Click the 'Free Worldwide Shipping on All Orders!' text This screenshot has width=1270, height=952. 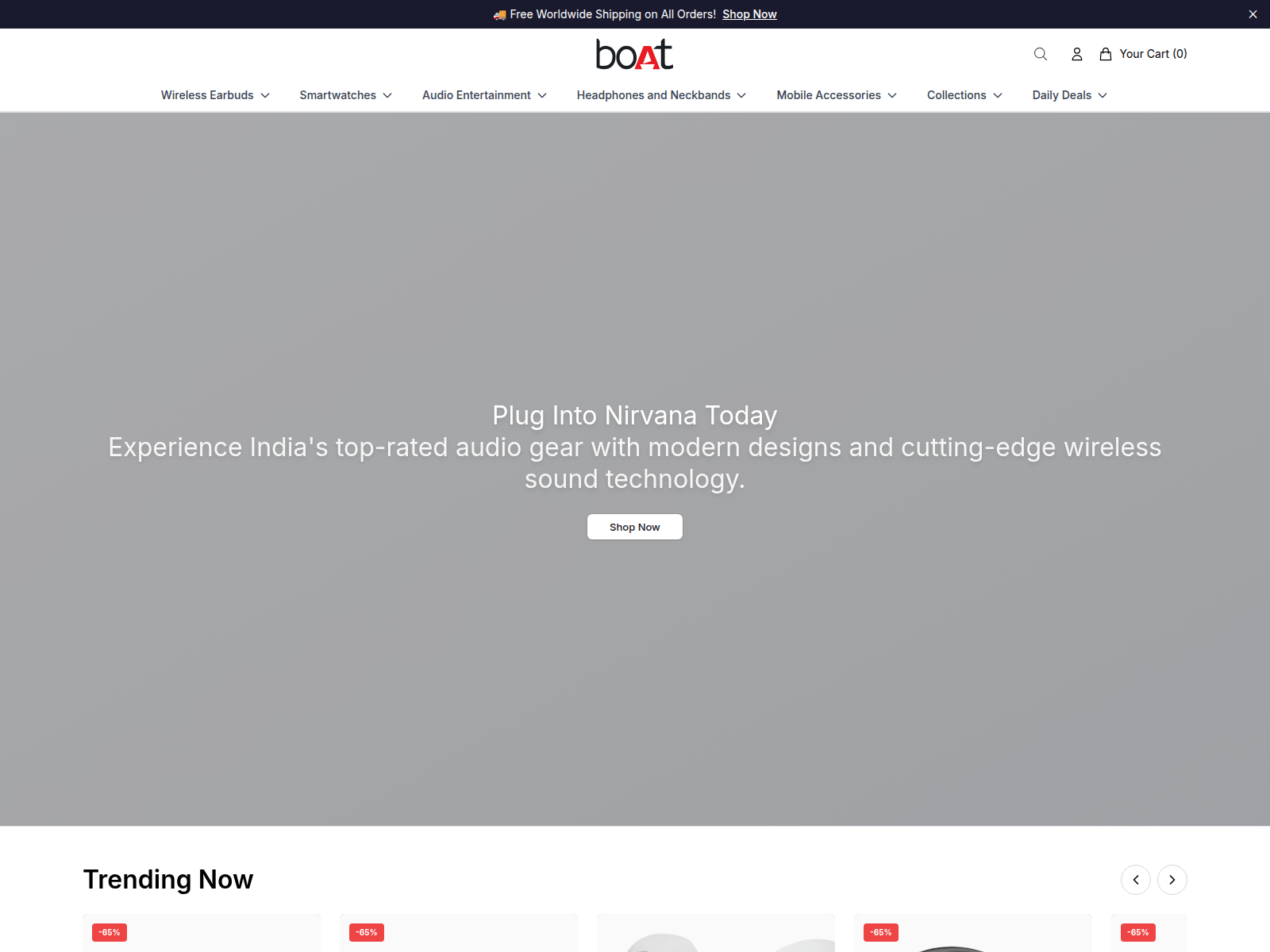[x=613, y=14]
